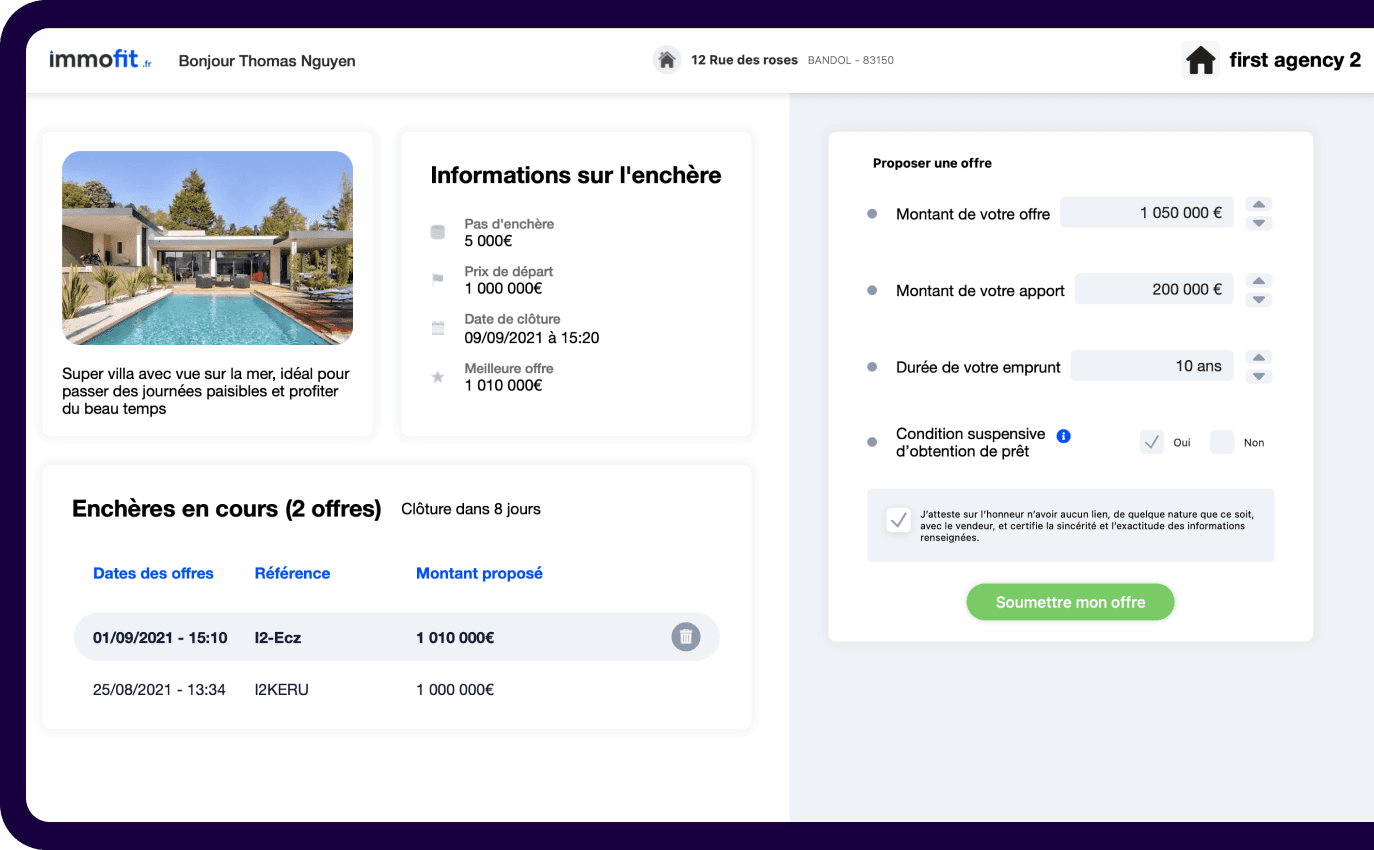Click the Montant de votre offre field

point(1146,213)
